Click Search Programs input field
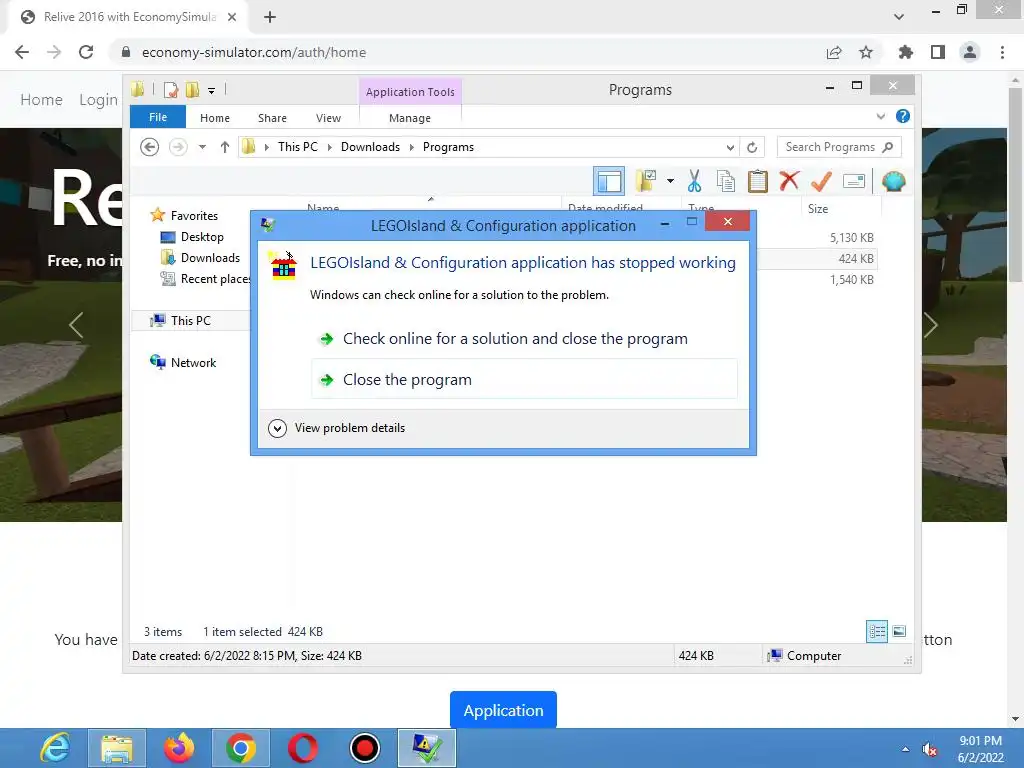 pyautogui.click(x=839, y=147)
